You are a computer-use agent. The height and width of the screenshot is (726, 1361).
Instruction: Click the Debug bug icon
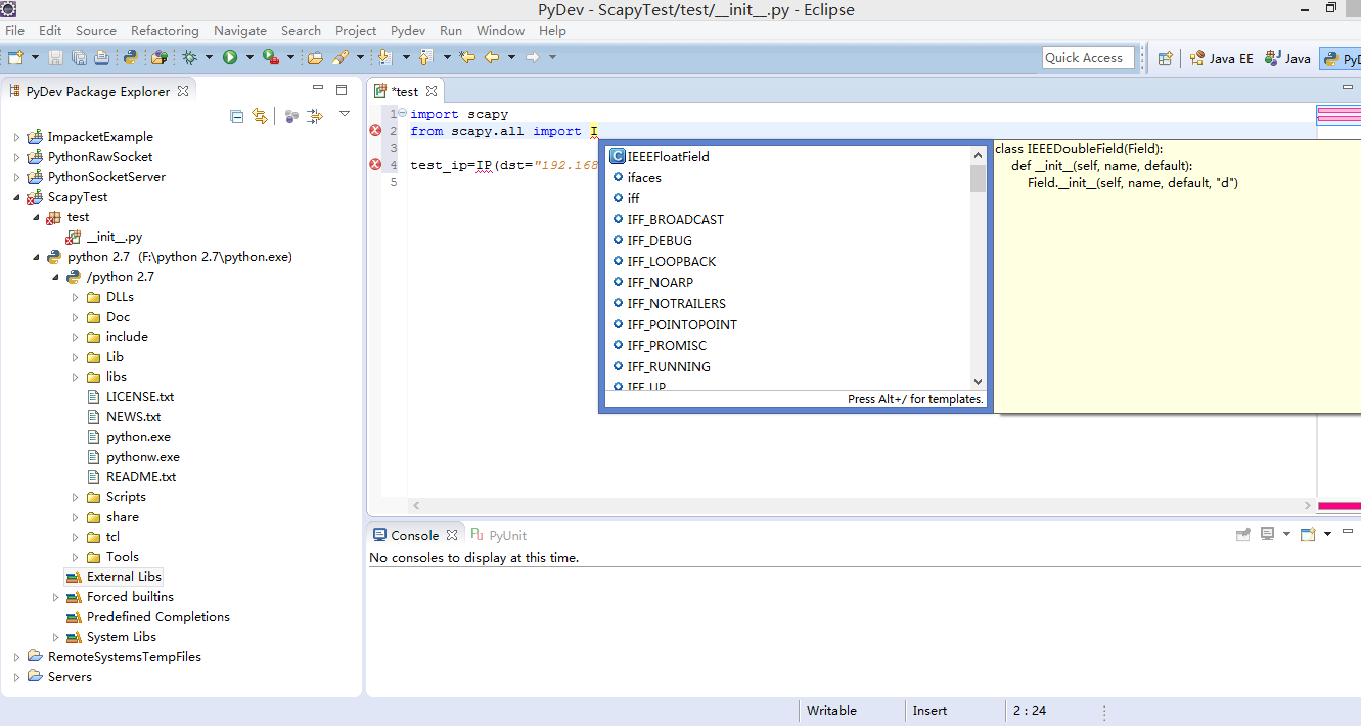[x=189, y=57]
